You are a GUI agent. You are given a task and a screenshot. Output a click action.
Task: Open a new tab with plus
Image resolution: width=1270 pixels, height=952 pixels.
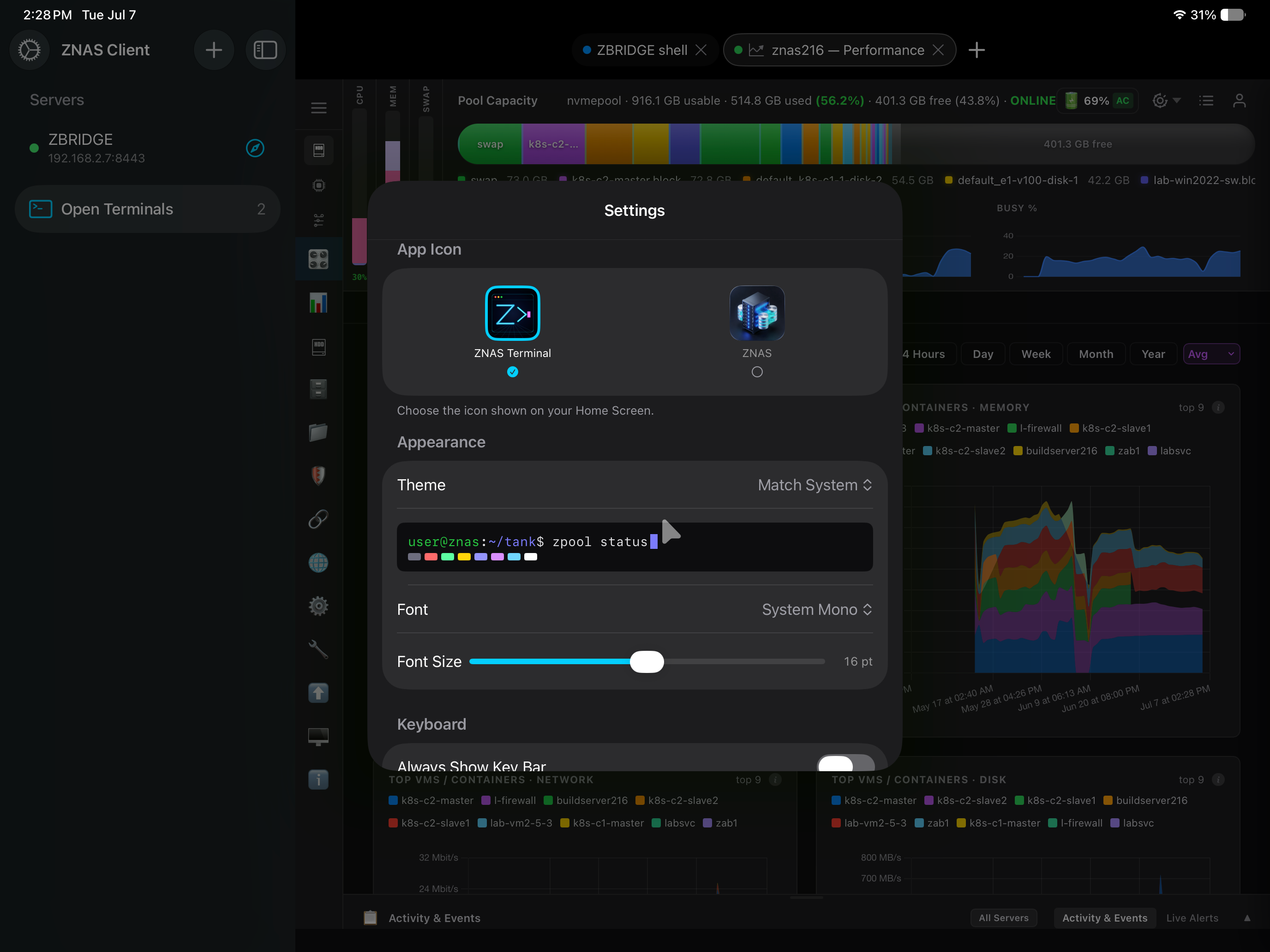tap(976, 50)
